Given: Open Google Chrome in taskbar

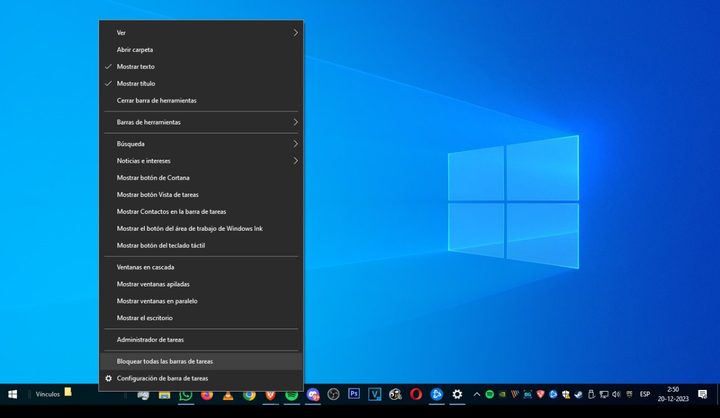Looking at the screenshot, I should (x=249, y=395).
